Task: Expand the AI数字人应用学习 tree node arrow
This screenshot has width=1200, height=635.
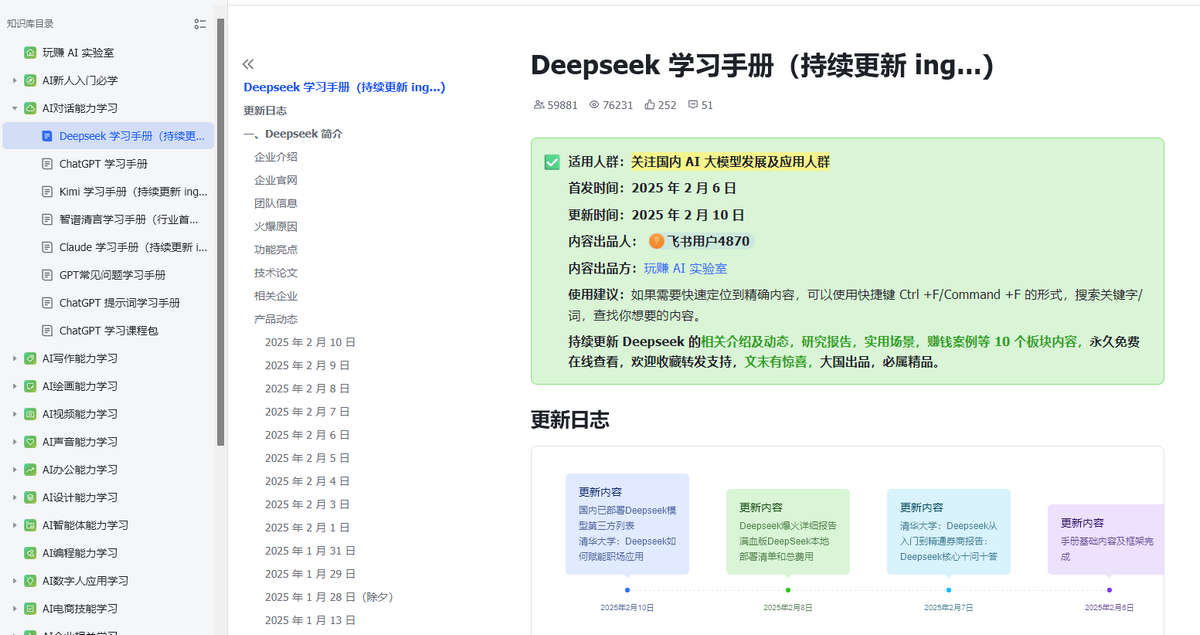Action: point(14,580)
